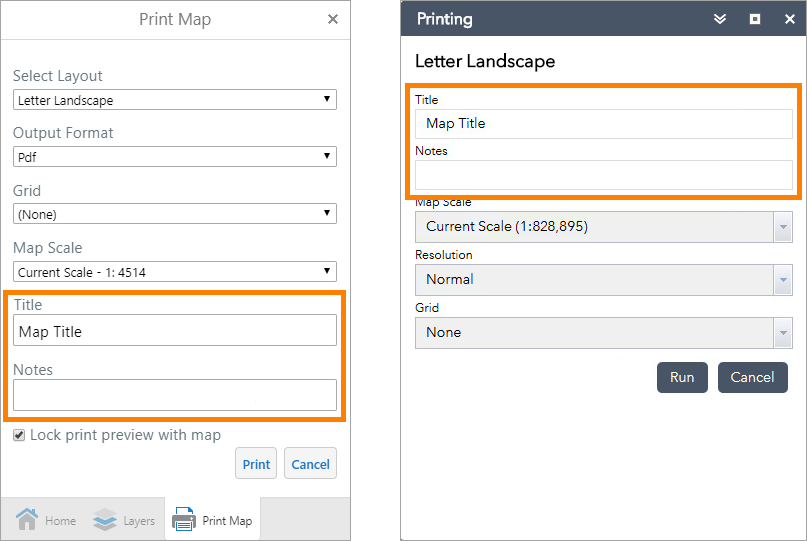
Task: Click the Title field in Printing panel
Action: [603, 124]
